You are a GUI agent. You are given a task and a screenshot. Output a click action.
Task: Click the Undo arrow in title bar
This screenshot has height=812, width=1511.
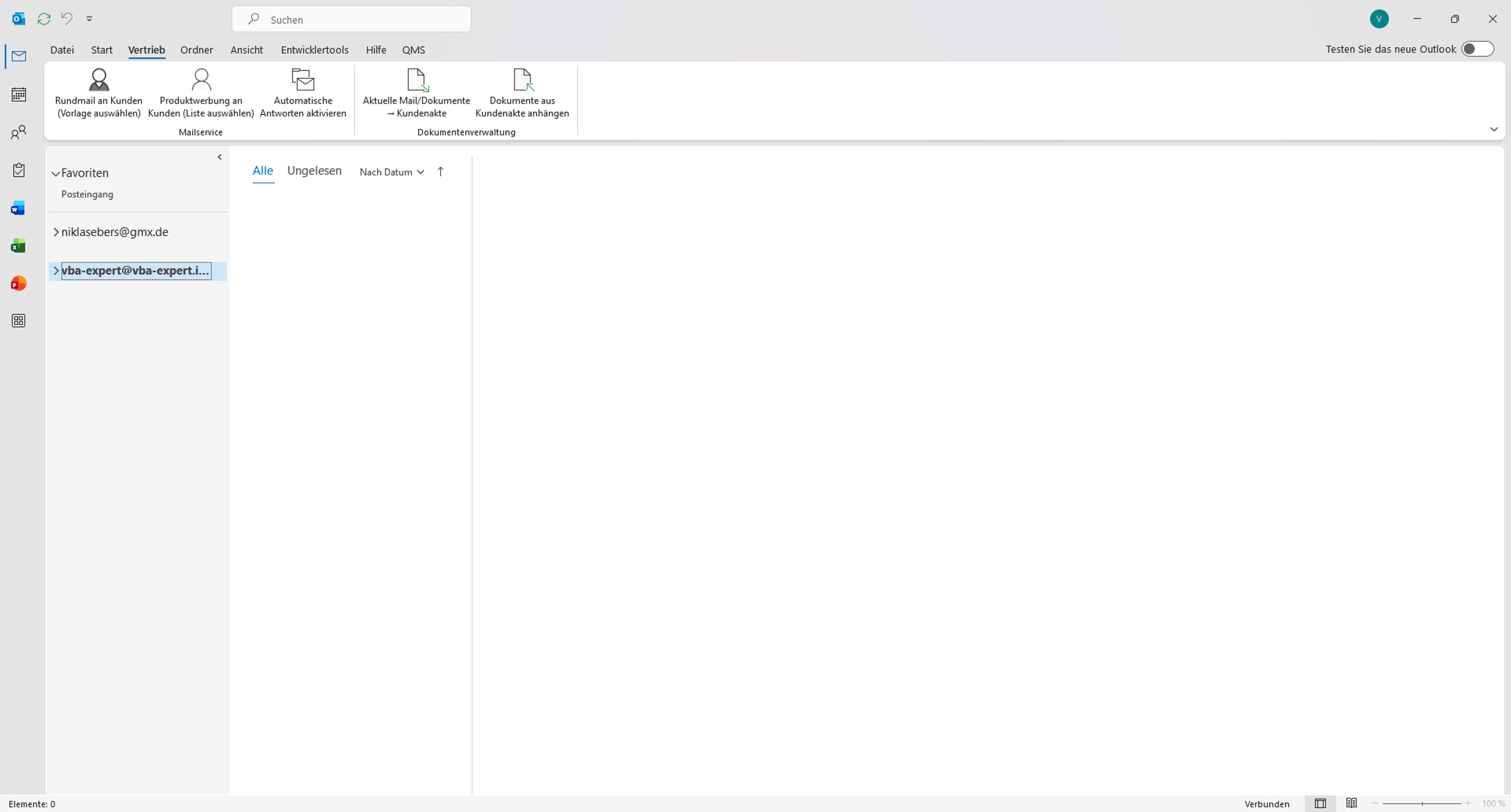(66, 19)
